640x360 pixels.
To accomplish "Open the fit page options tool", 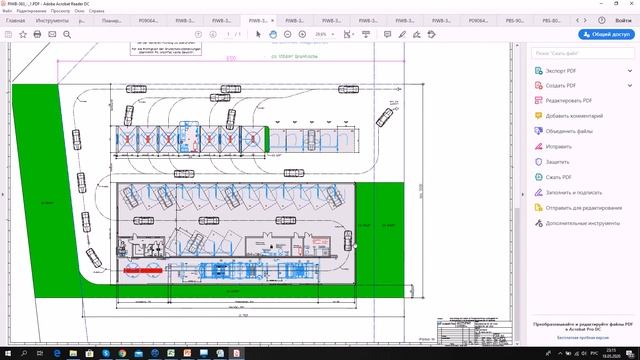I will click(x=348, y=34).
